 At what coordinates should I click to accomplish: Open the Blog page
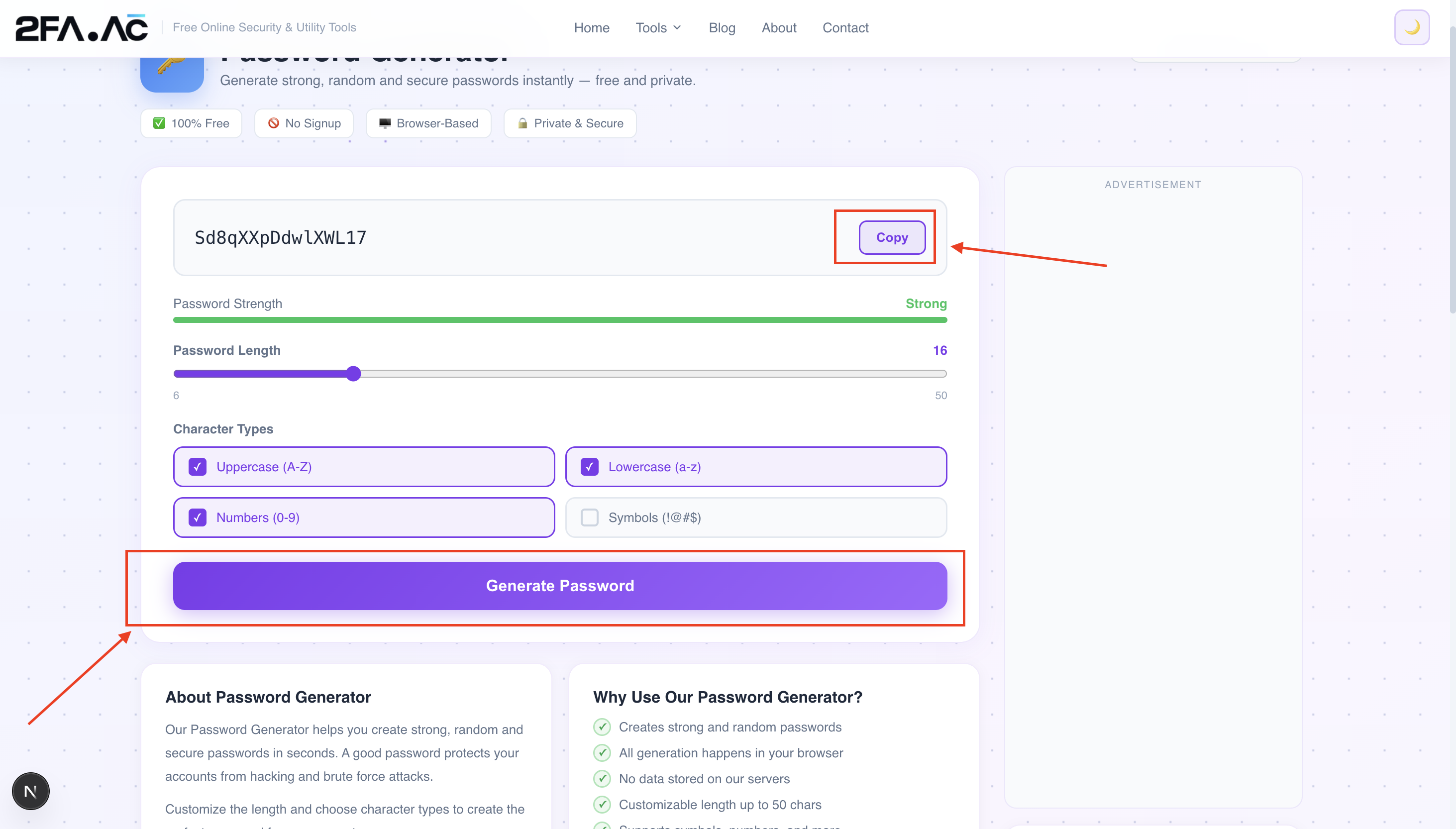(722, 27)
